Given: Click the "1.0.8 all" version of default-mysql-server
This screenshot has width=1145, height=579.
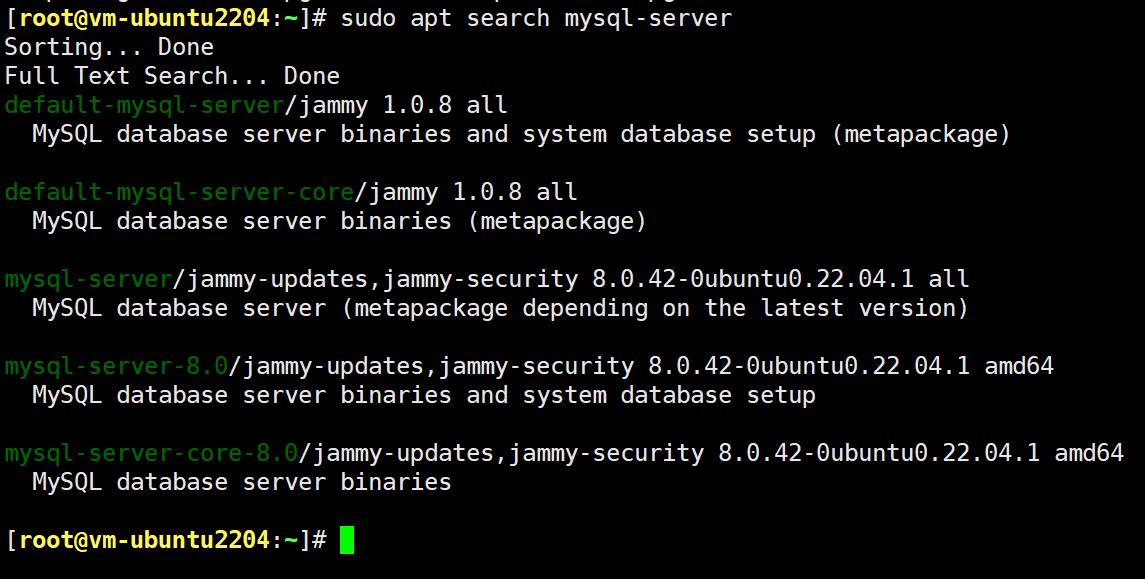Looking at the screenshot, I should pyautogui.click(x=445, y=105).
